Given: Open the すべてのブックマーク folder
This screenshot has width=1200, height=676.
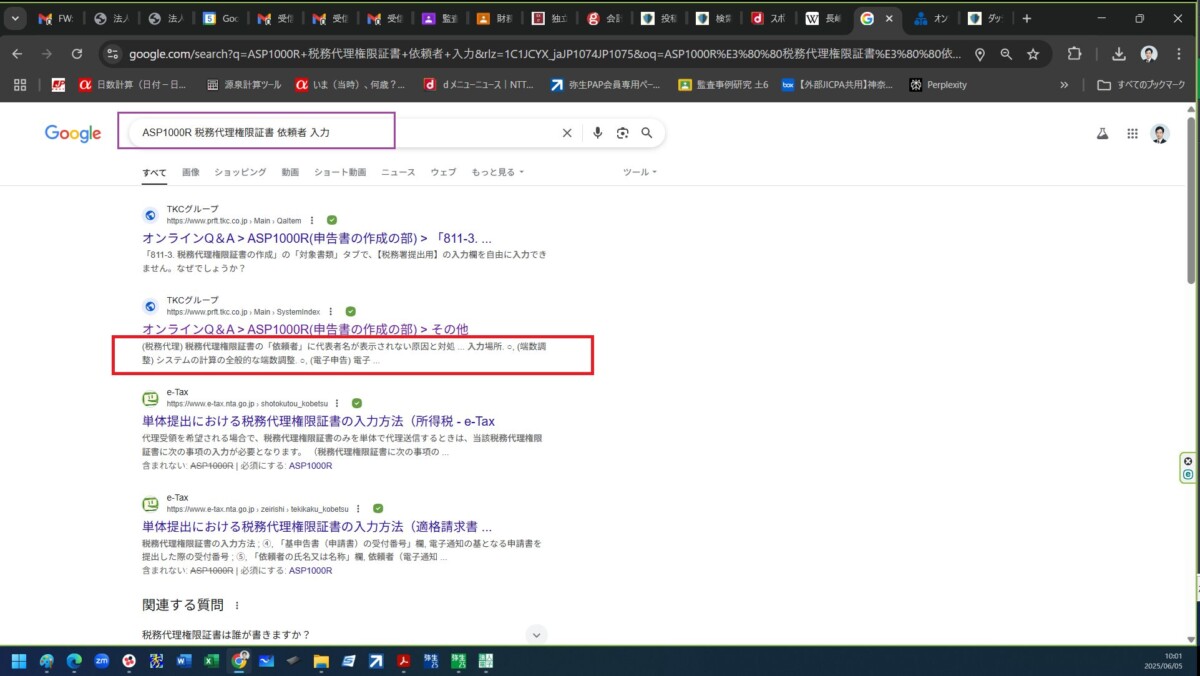Looking at the screenshot, I should [1142, 85].
